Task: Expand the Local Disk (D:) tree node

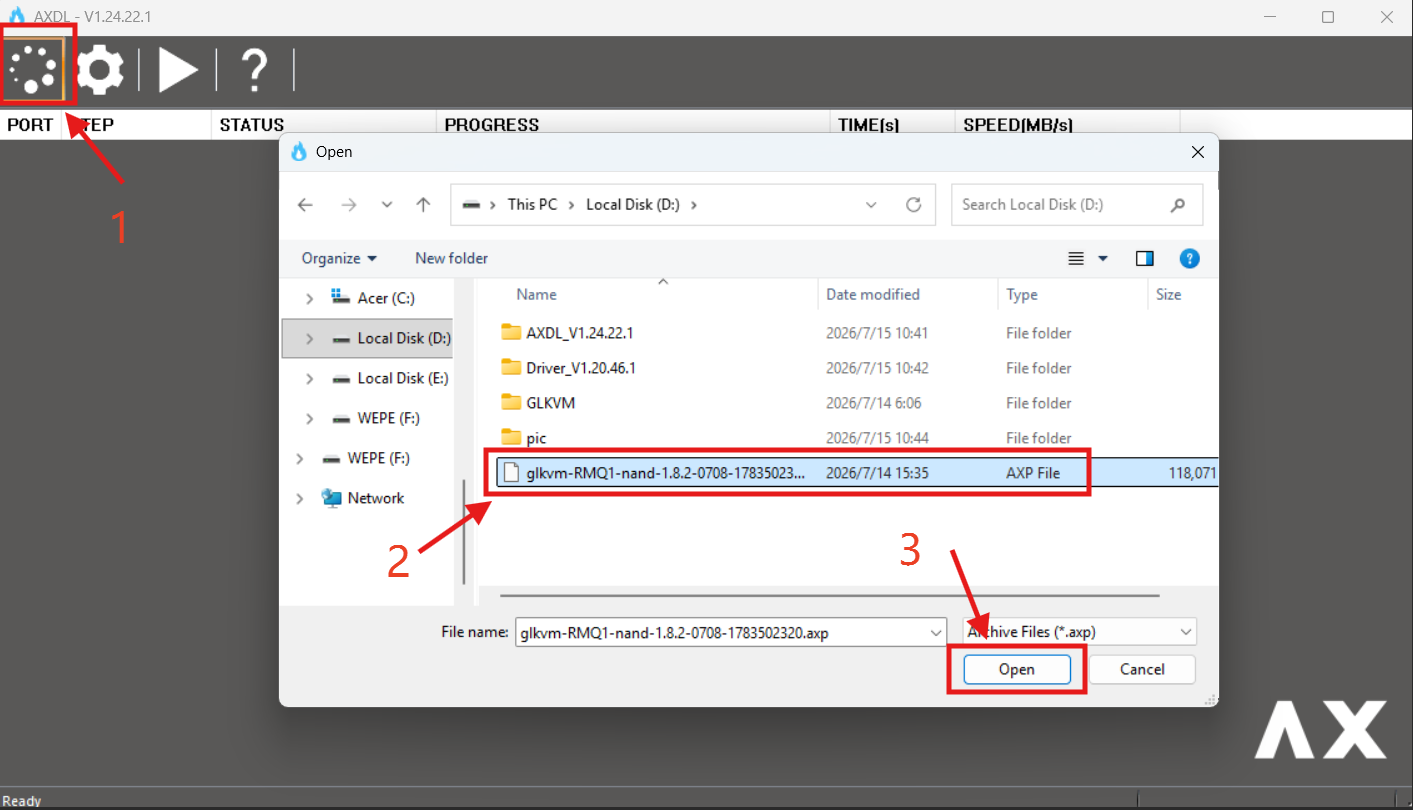Action: pyautogui.click(x=309, y=338)
